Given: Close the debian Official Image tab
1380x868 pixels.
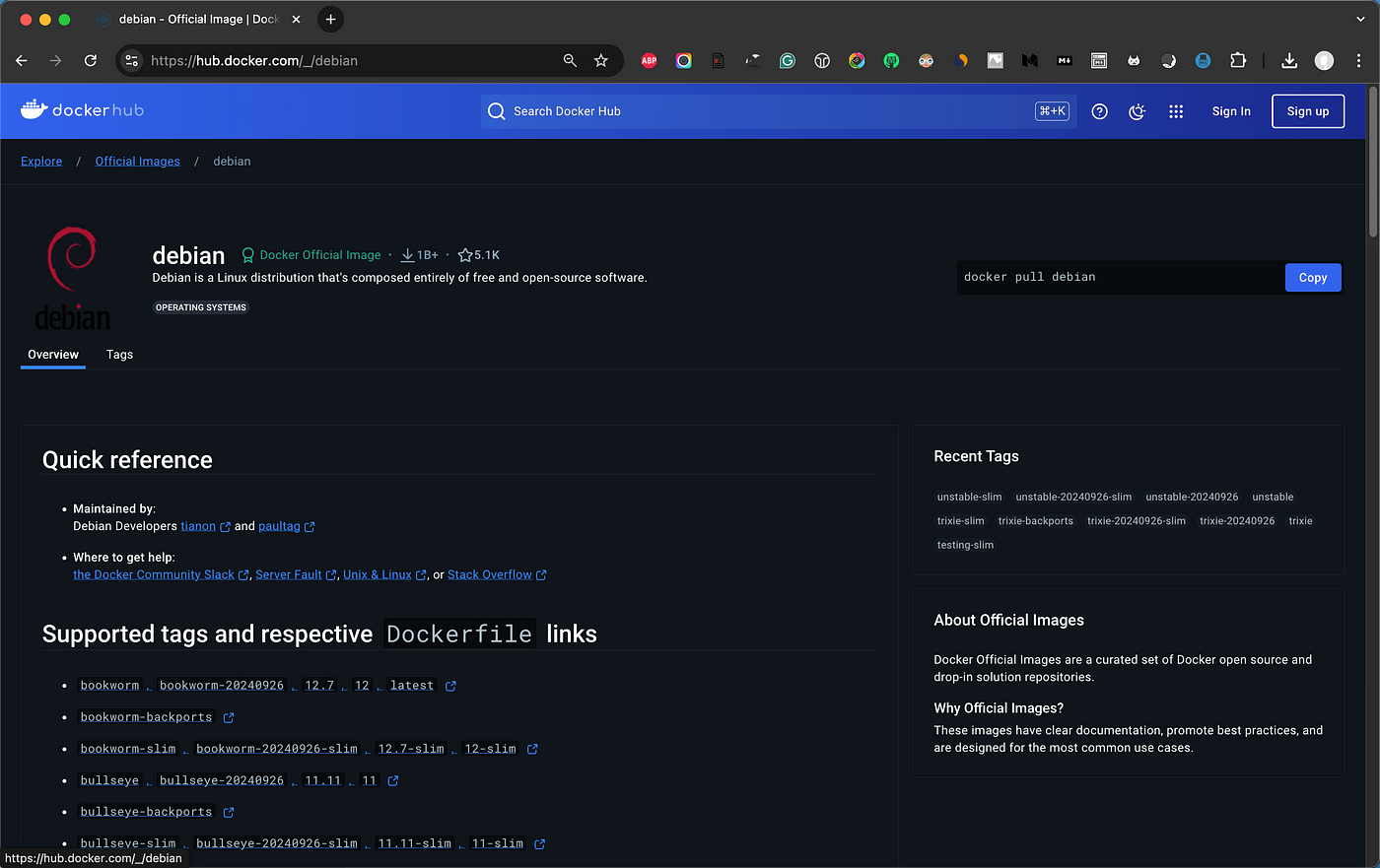Looking at the screenshot, I should point(296,19).
